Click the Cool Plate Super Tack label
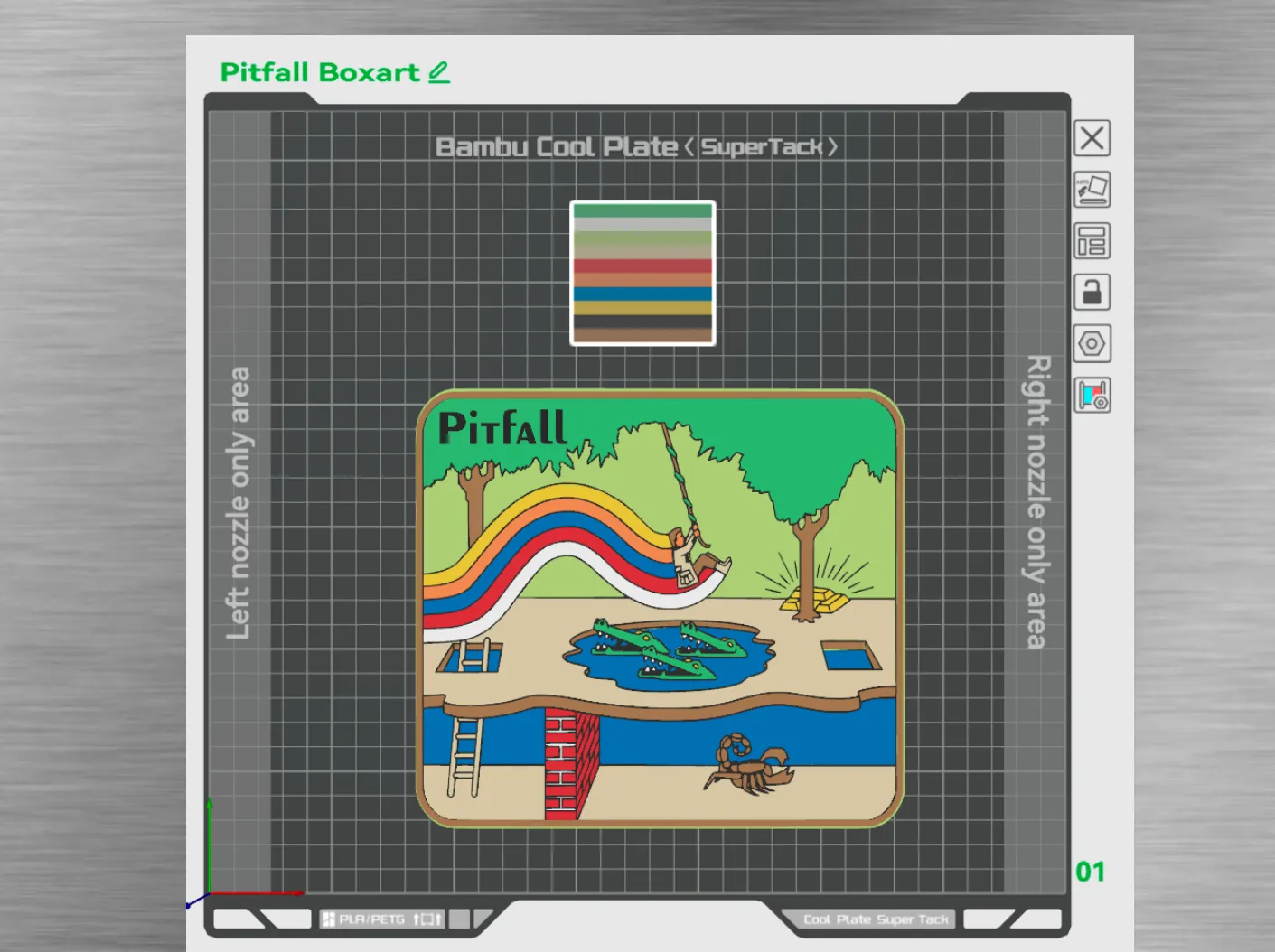Screen dimensions: 1275x952 tap(877, 919)
